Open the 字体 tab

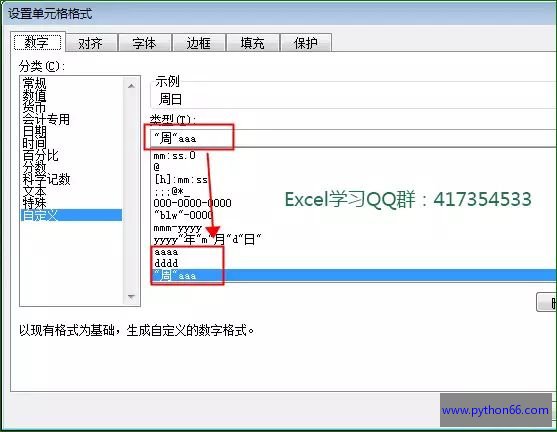[145, 43]
